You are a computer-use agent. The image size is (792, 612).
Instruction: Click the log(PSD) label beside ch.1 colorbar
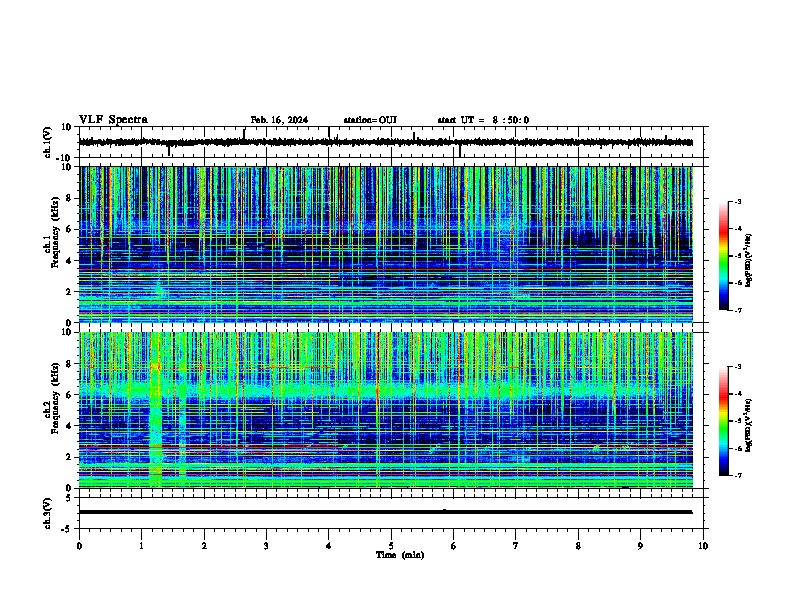point(749,259)
